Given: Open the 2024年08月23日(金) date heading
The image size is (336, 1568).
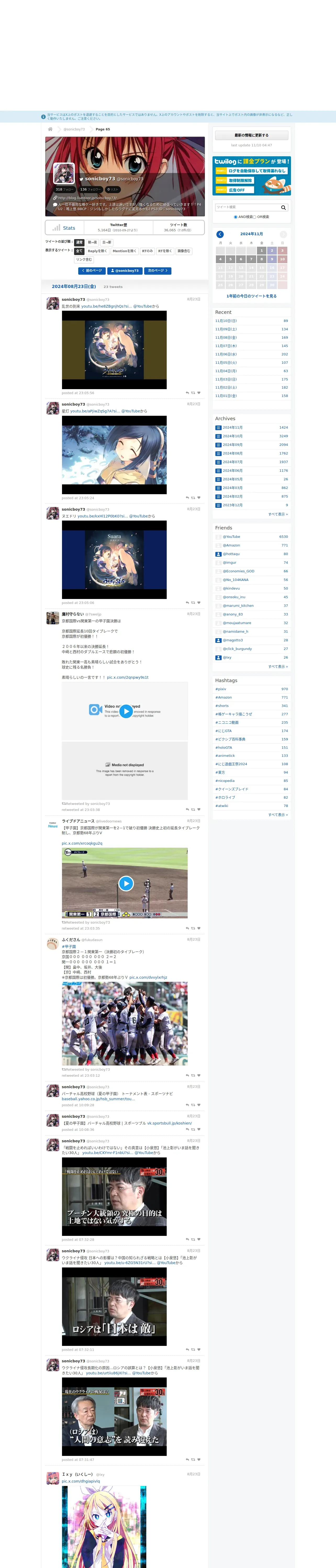Looking at the screenshot, I should (x=74, y=287).
